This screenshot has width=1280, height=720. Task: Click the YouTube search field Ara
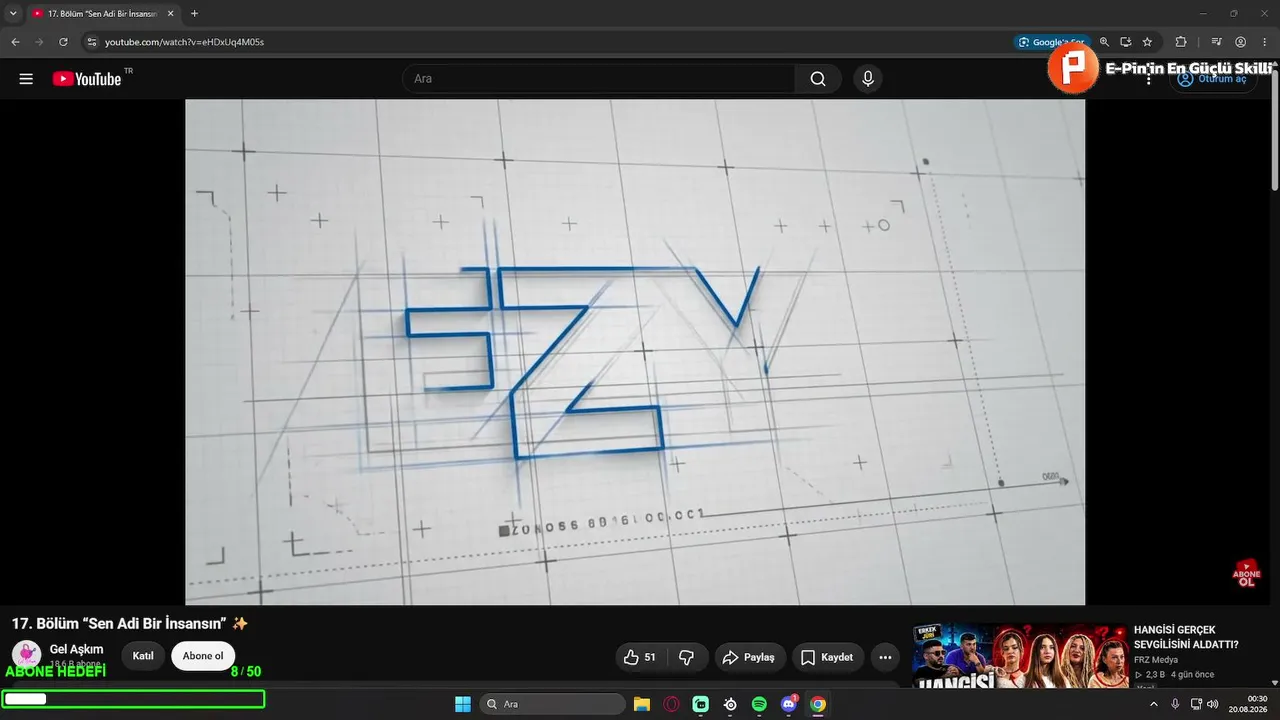pos(598,79)
